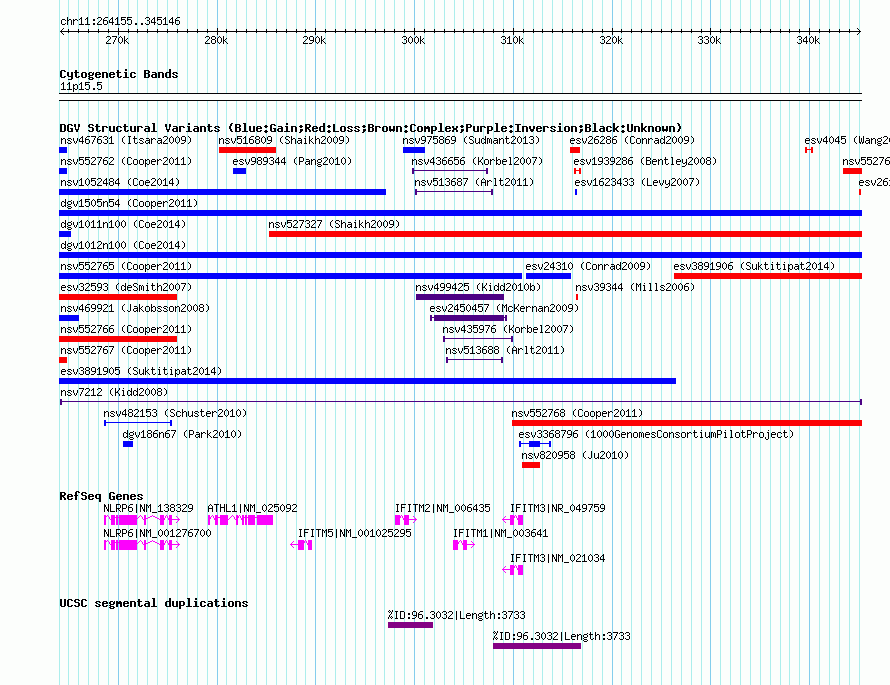The width and height of the screenshot is (890, 685).
Task: Click UCSC segmental duplications track title
Action: pyautogui.click(x=154, y=603)
